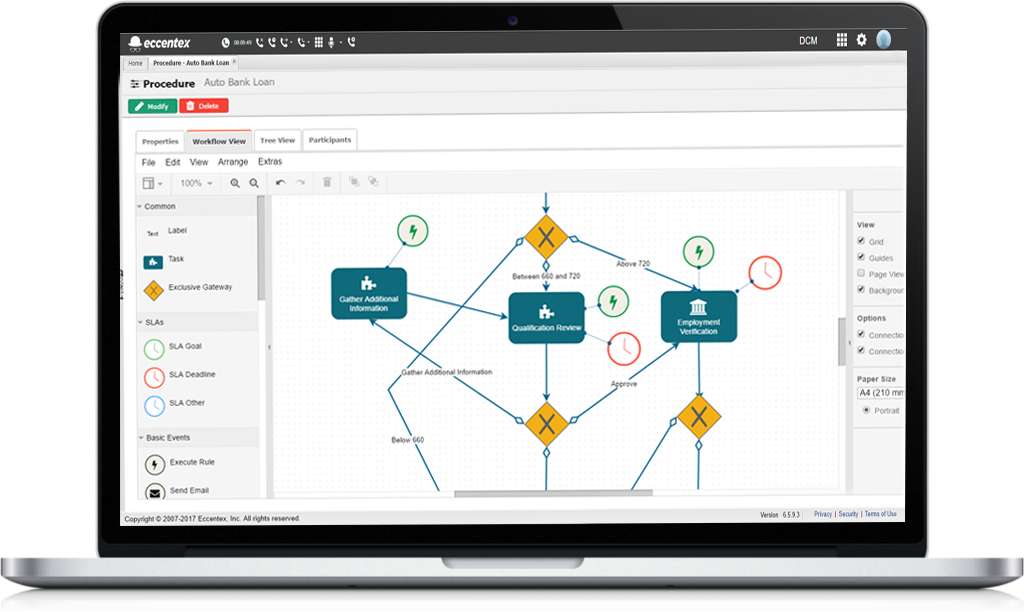Click the dial pad icon beside the microphone
This screenshot has height=612, width=1024.
[x=319, y=42]
